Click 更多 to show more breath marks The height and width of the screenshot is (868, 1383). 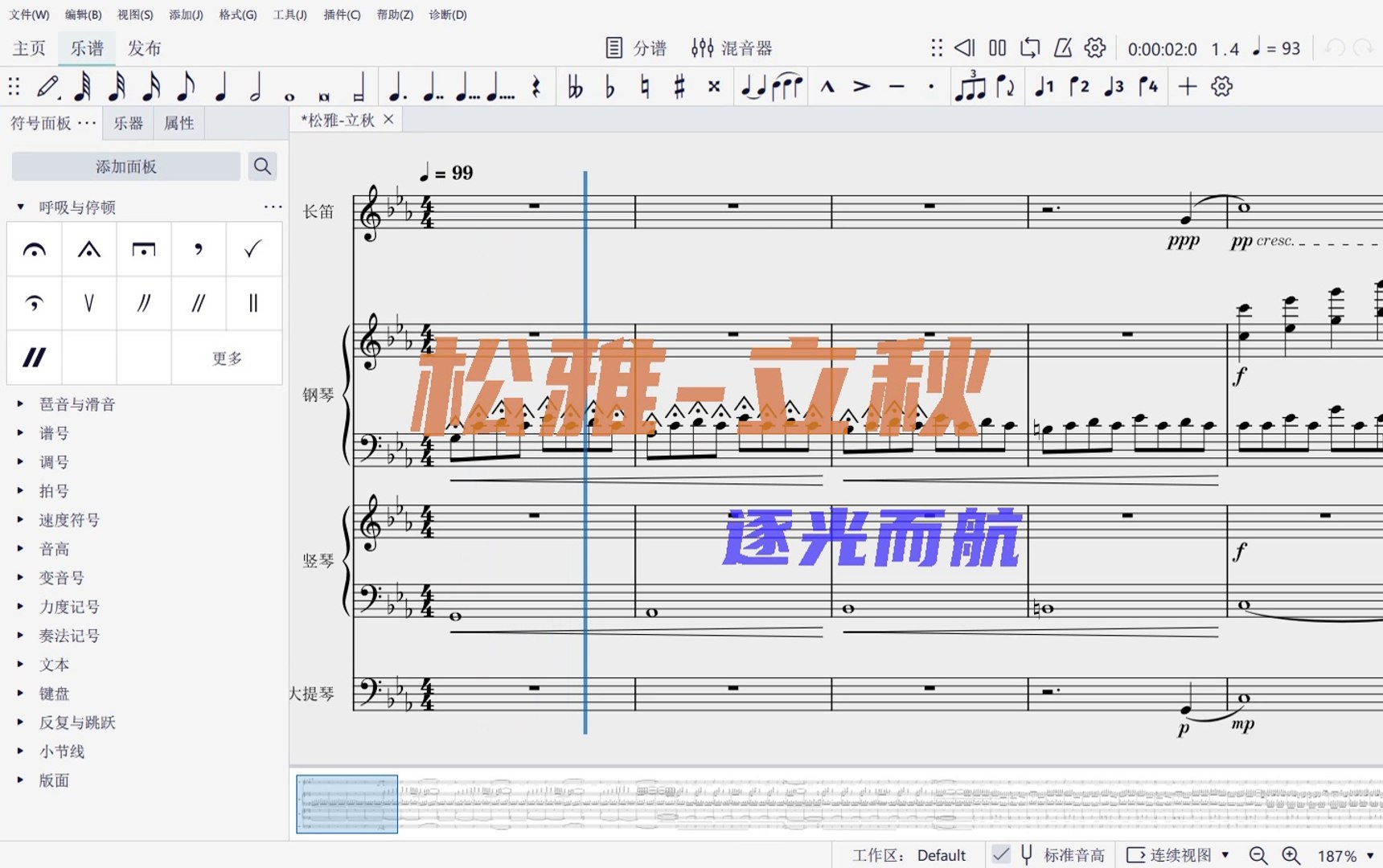pos(227,358)
